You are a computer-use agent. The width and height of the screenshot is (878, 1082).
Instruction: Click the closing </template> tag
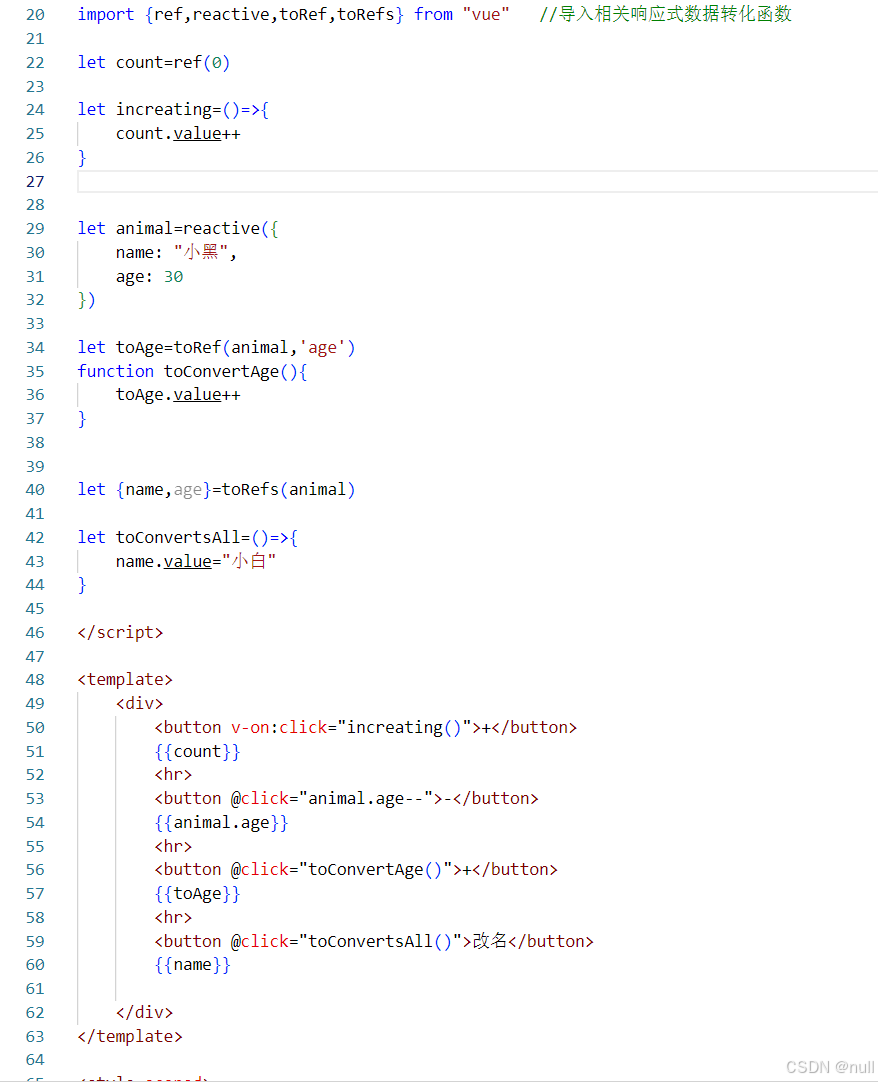point(130,1036)
